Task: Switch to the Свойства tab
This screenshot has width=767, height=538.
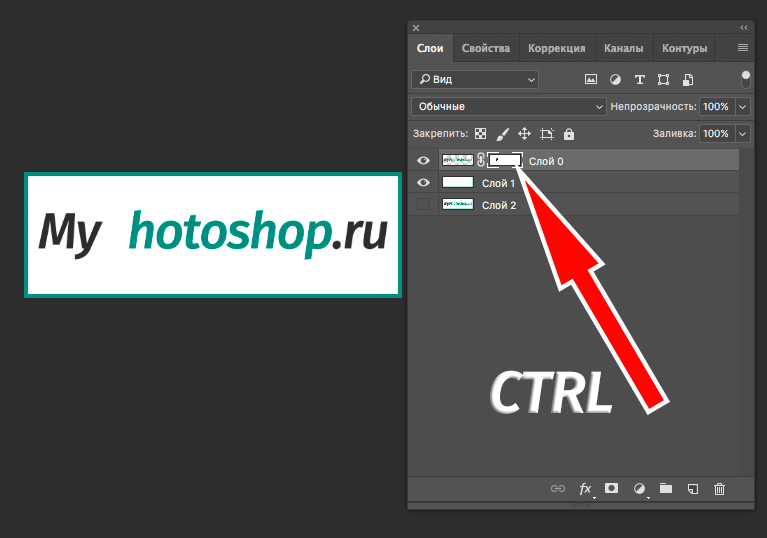Action: click(486, 48)
